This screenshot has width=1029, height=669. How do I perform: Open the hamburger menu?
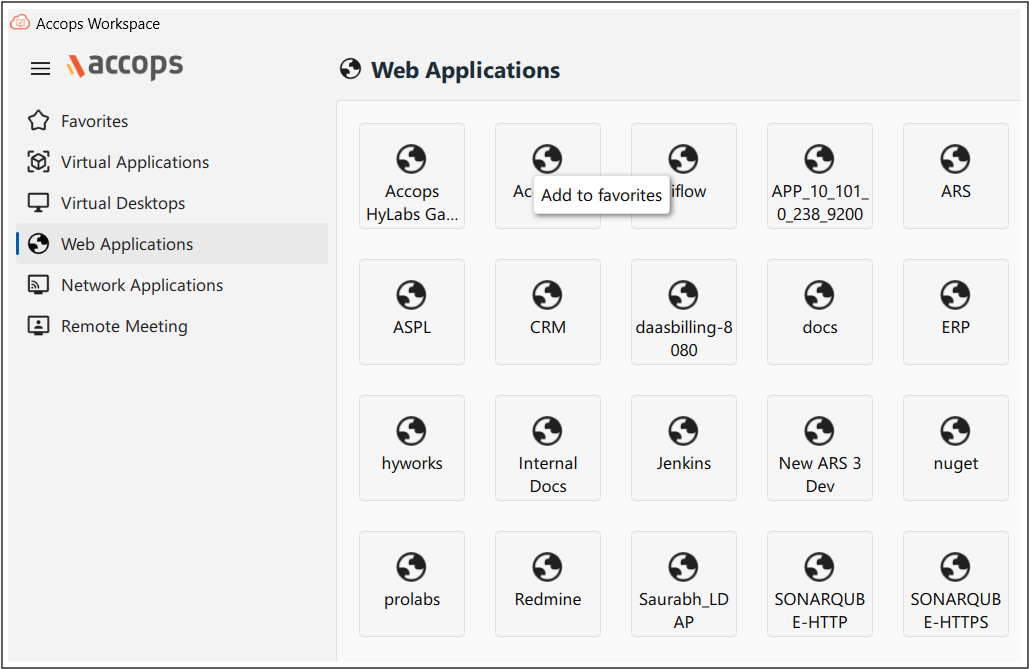tap(41, 68)
